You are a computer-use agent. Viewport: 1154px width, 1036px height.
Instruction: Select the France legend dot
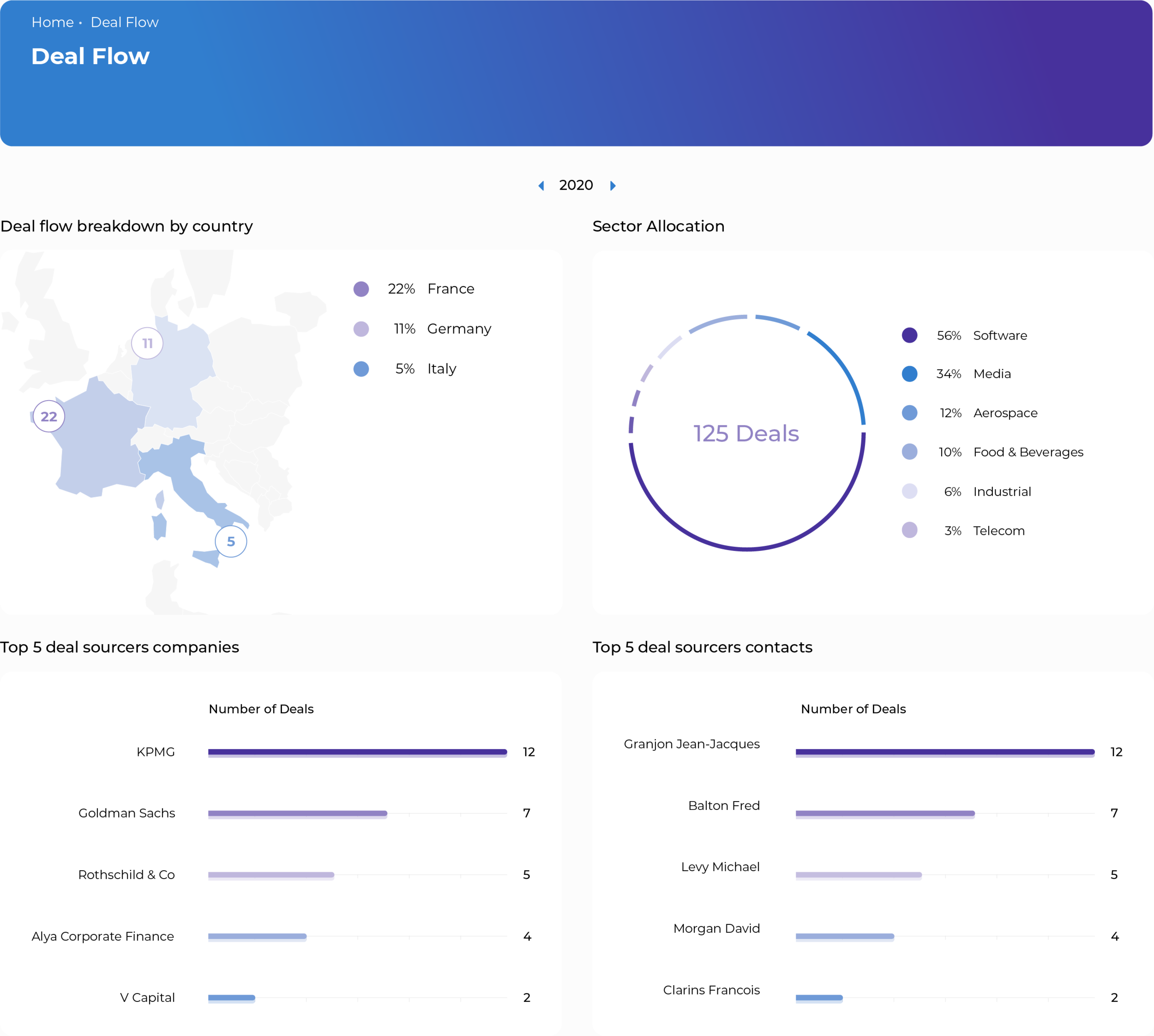pos(361,288)
